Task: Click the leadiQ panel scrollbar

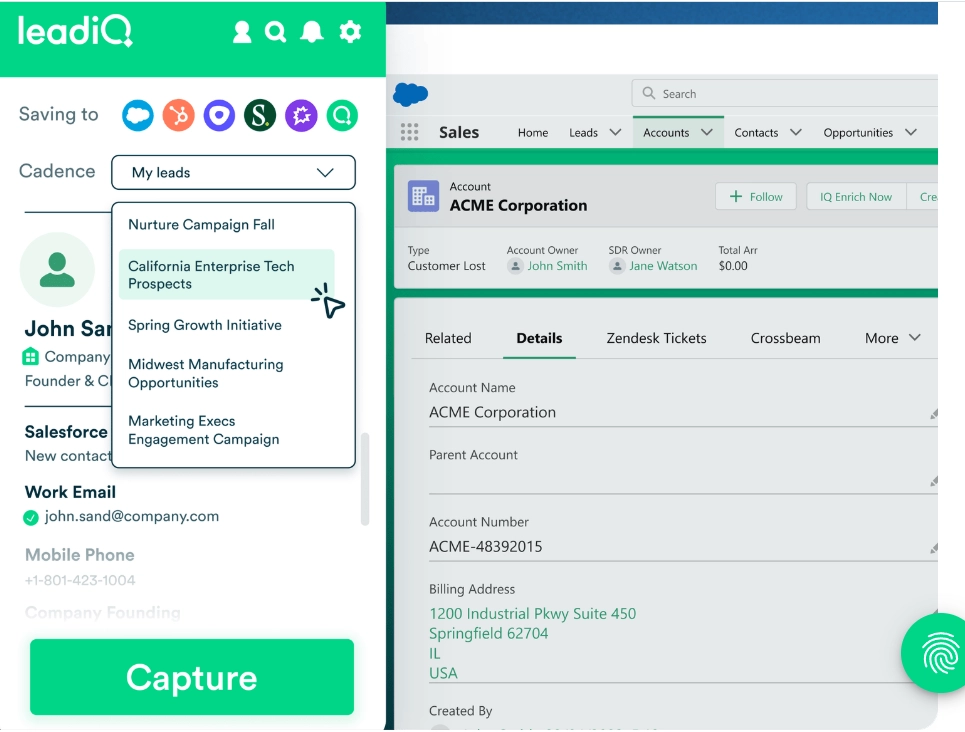Action: point(365,480)
